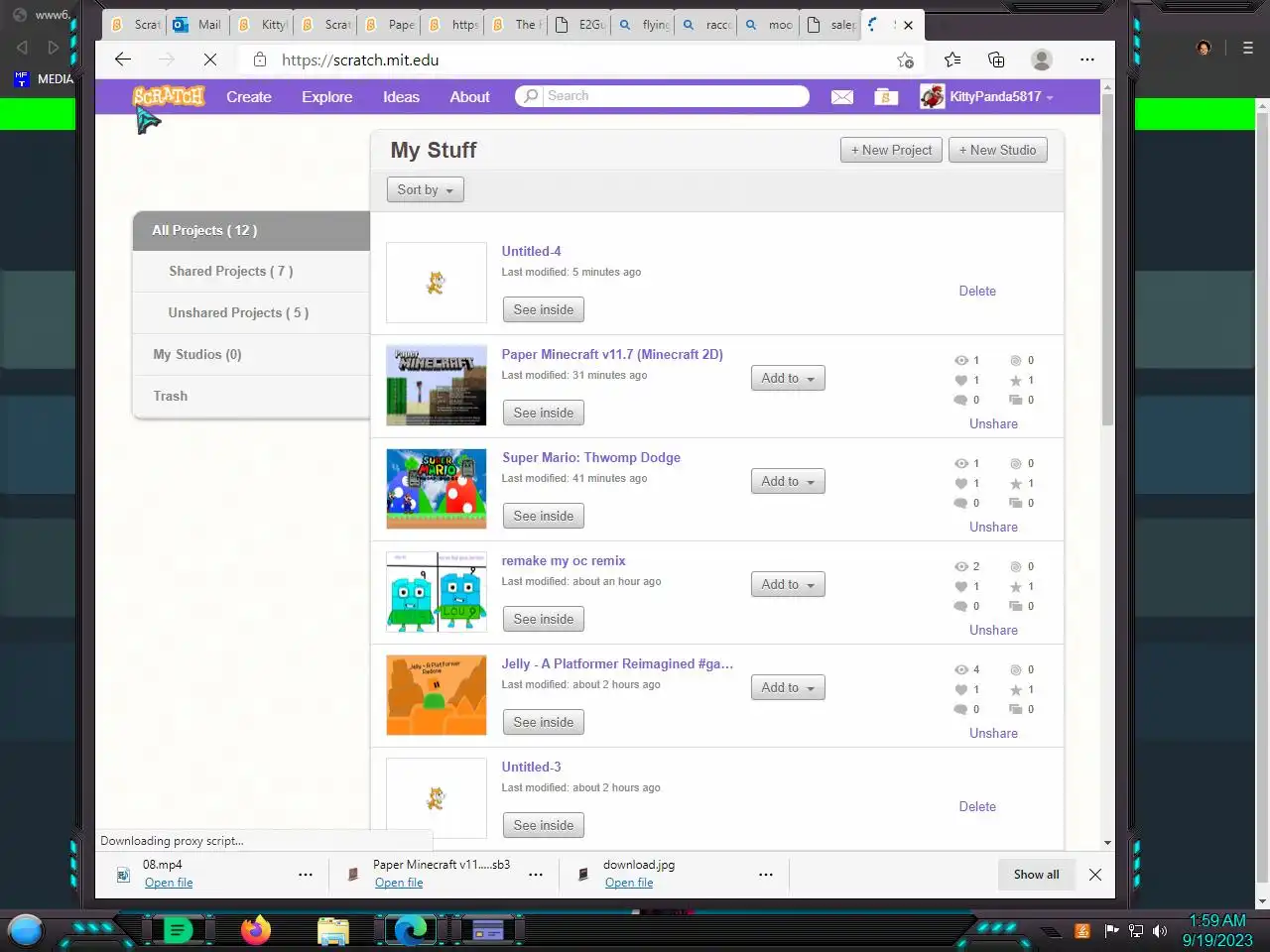The height and width of the screenshot is (952, 1270).
Task: Open Firefox from the taskbar
Action: point(256,930)
